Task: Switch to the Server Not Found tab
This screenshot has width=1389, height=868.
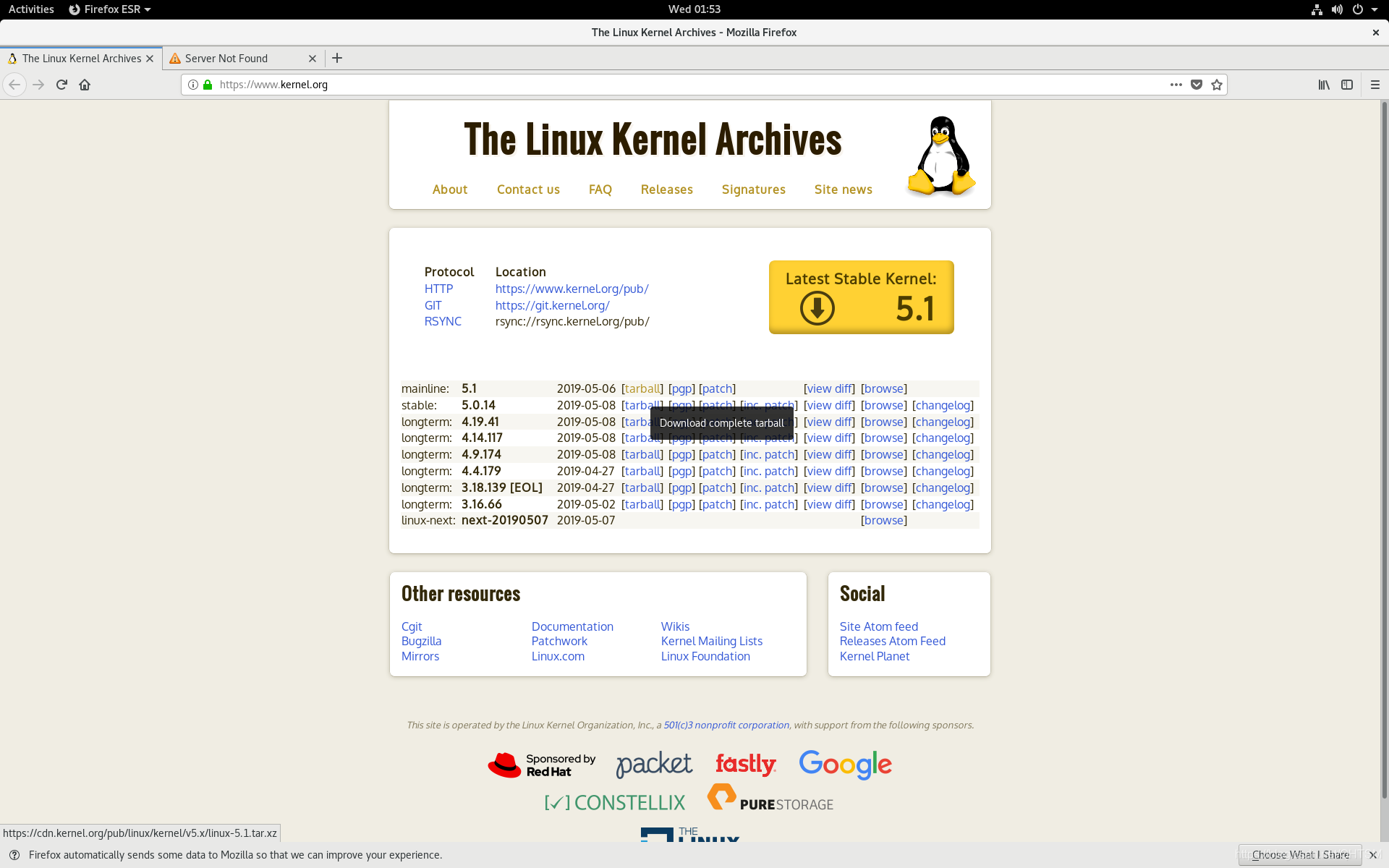Action: tap(244, 59)
